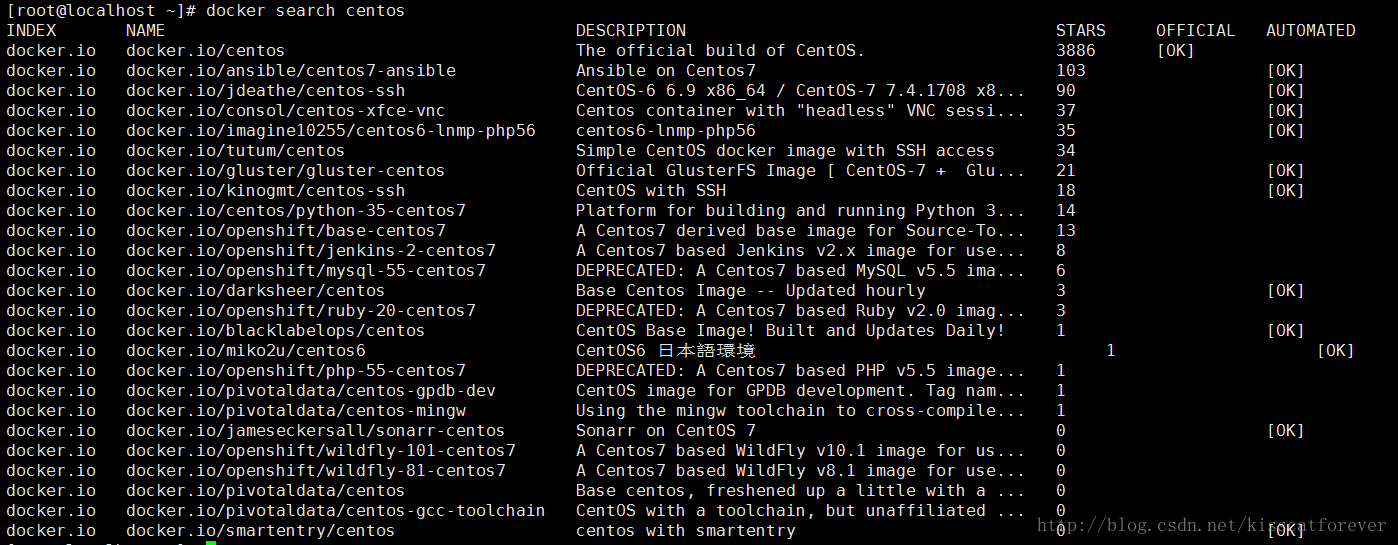Select docker.io/kinogmt/centos-ssh name
1398x545 pixels.
point(266,190)
